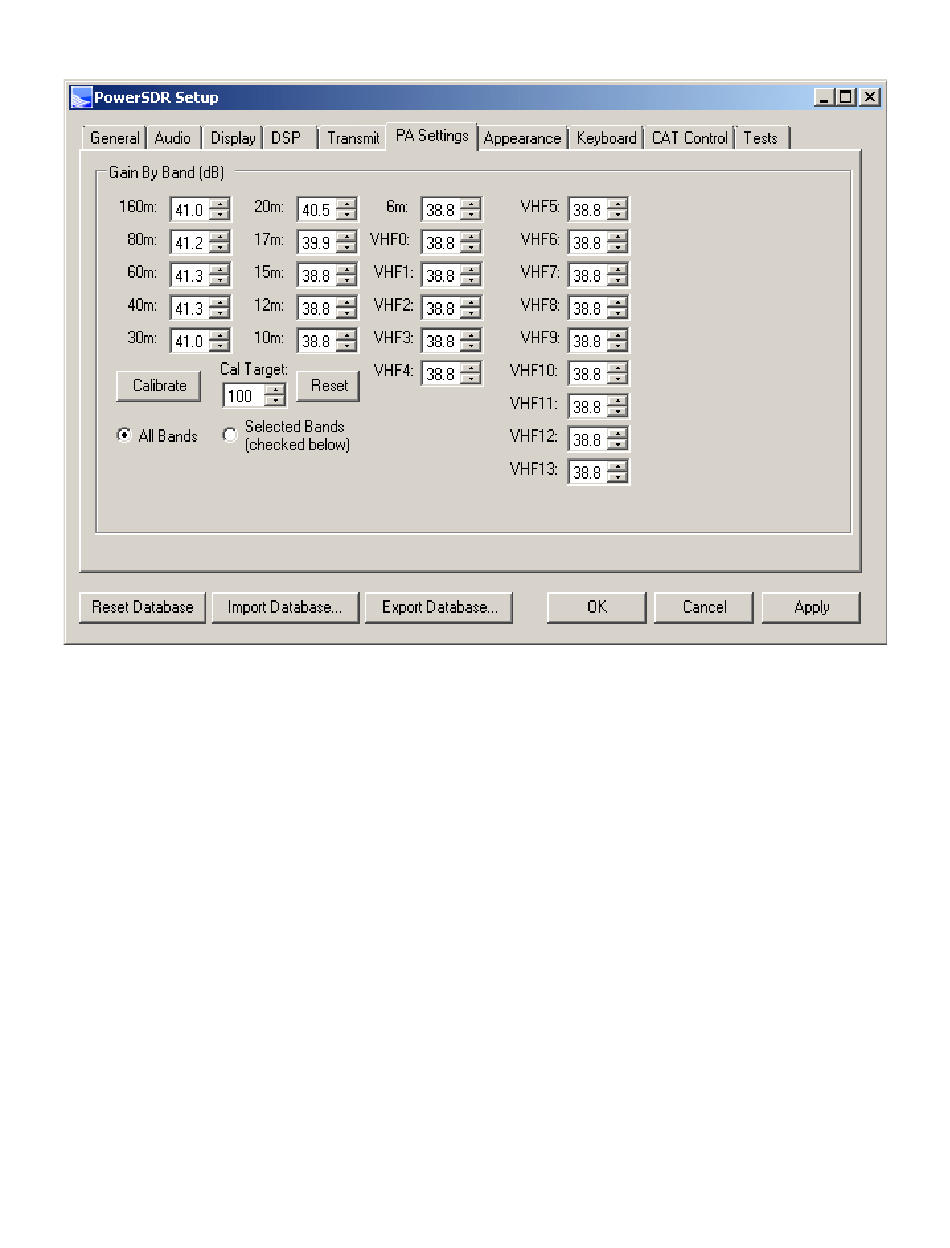Click into the 12m gain value field

(317, 308)
